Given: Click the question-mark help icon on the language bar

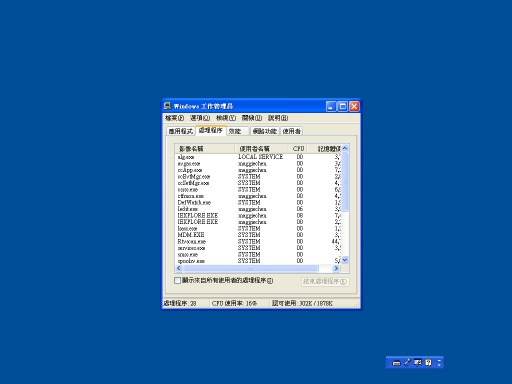Looking at the screenshot, I should point(429,362).
